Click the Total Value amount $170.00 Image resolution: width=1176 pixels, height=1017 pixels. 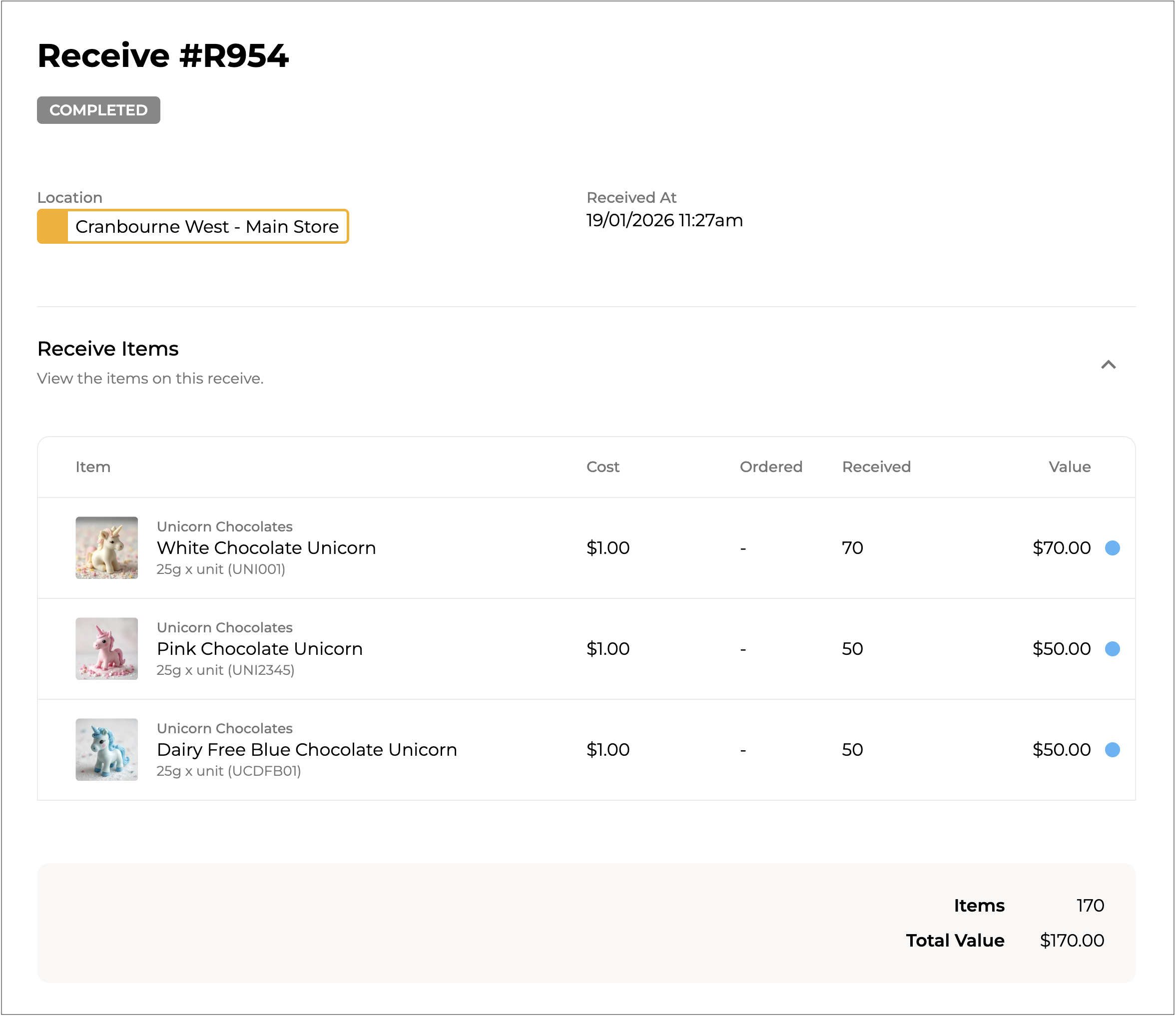pyautogui.click(x=1071, y=941)
